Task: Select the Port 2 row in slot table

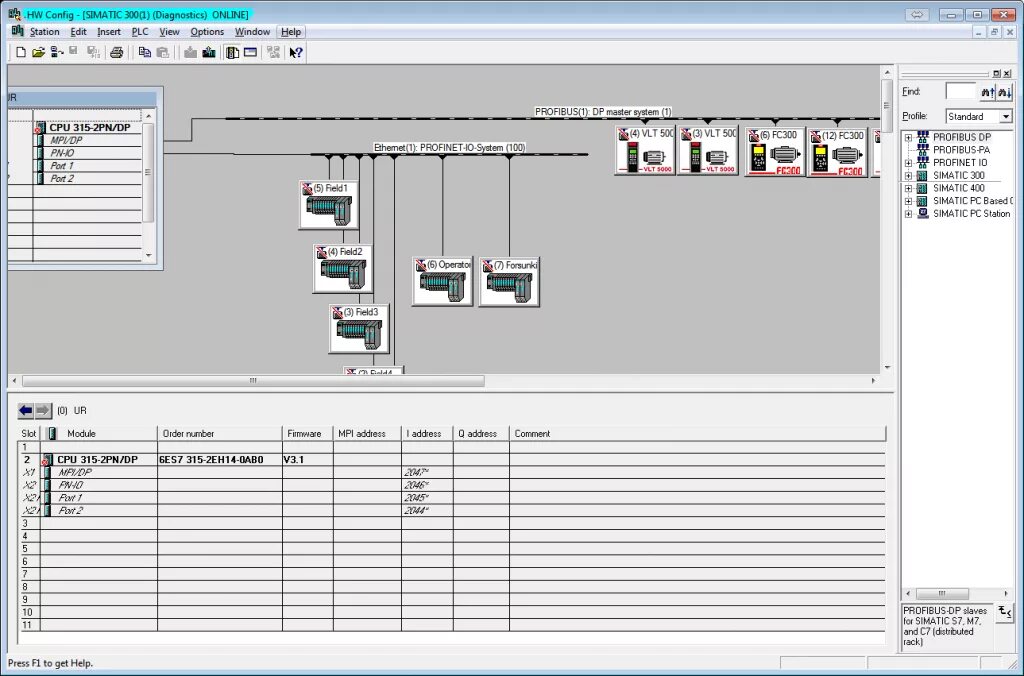Action: pos(452,510)
